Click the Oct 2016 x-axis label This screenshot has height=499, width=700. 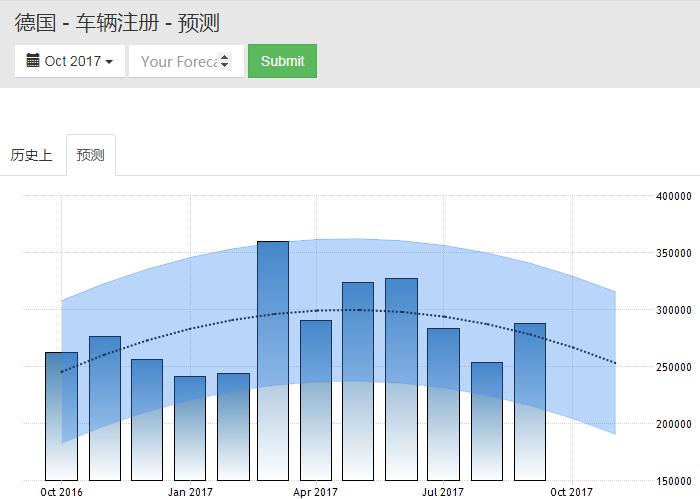(61, 492)
